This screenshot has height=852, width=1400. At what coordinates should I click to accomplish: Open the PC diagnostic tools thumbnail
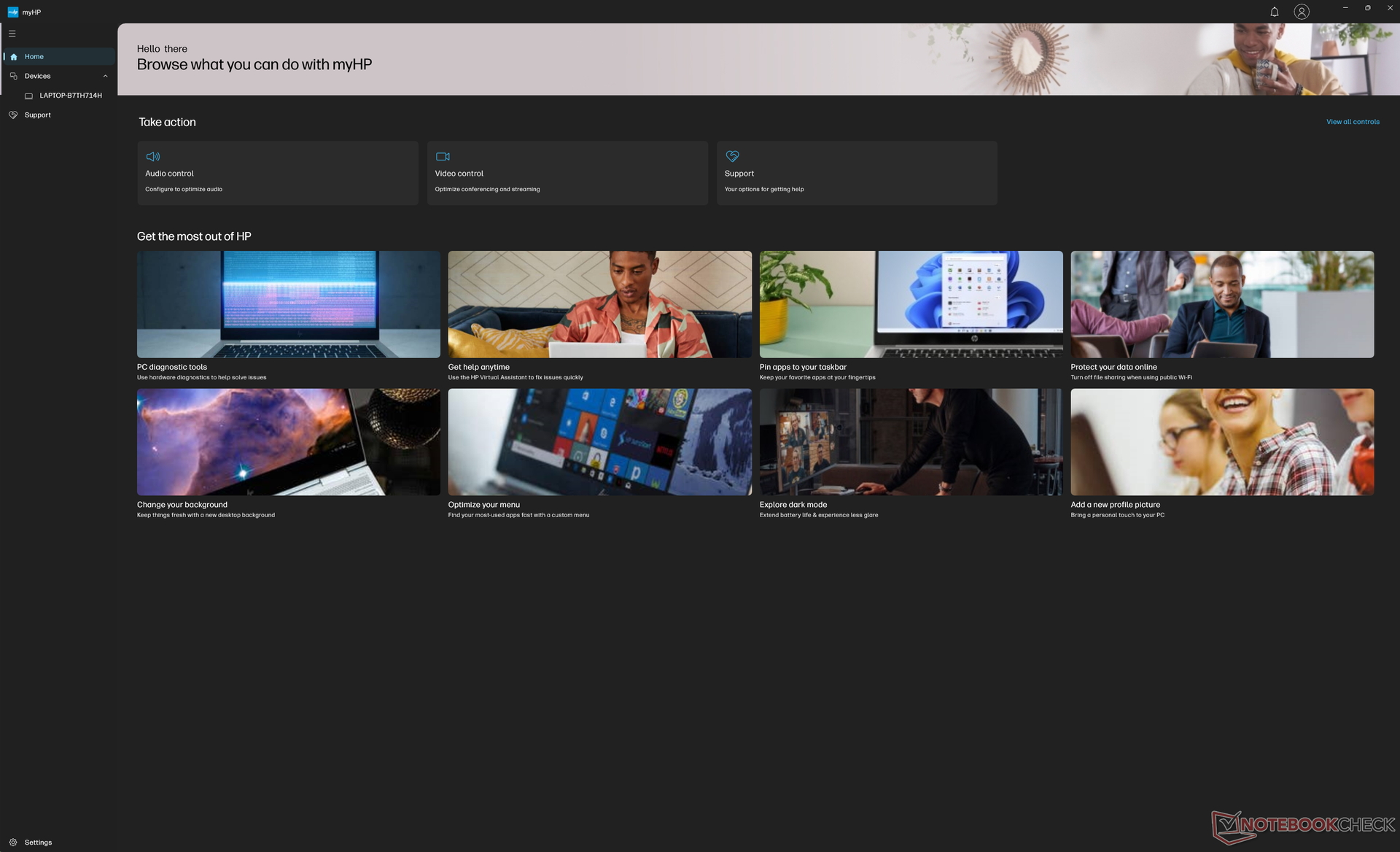[288, 304]
